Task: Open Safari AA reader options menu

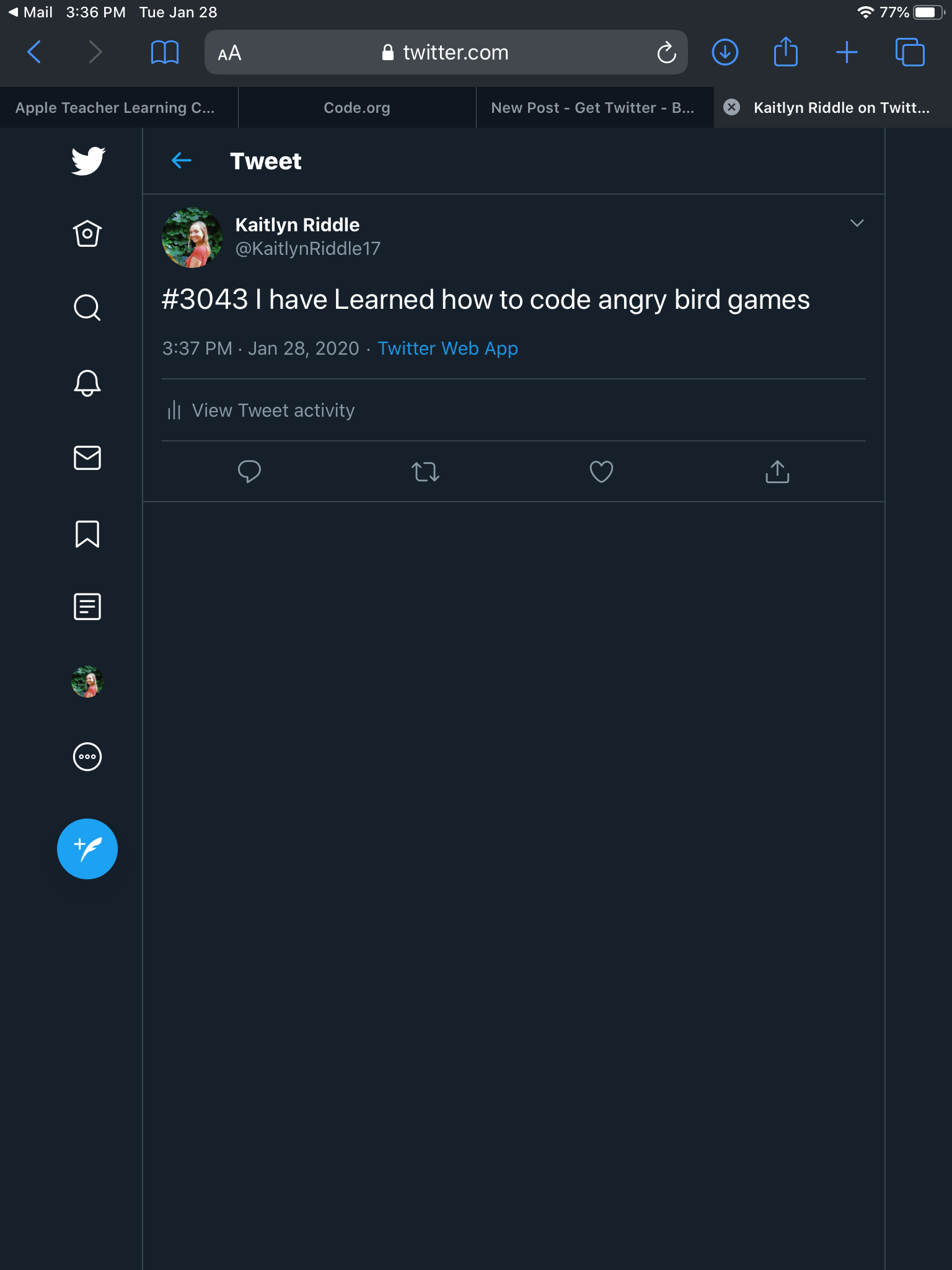Action: tap(229, 53)
